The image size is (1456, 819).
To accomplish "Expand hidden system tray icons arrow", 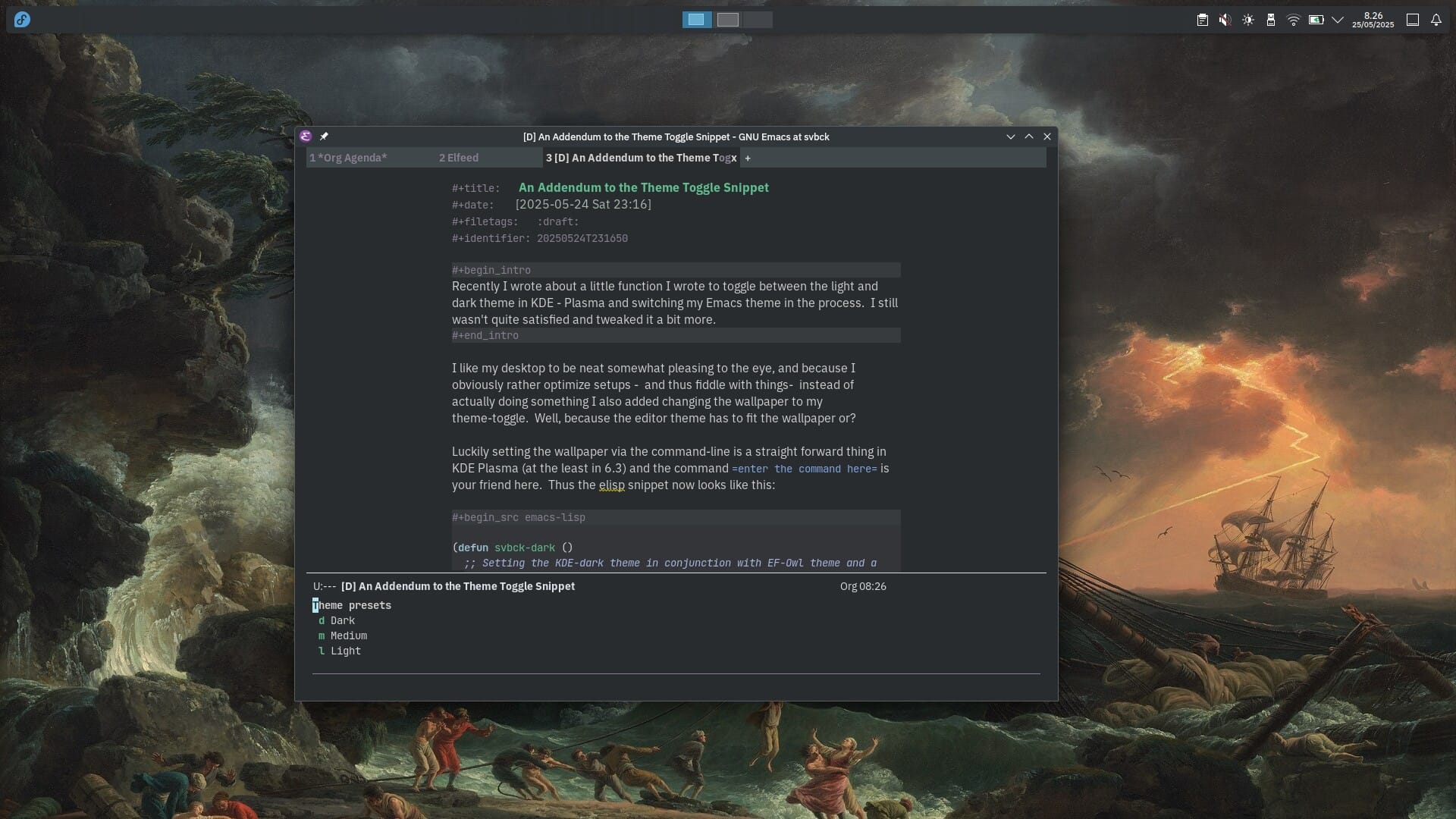I will (x=1338, y=20).
